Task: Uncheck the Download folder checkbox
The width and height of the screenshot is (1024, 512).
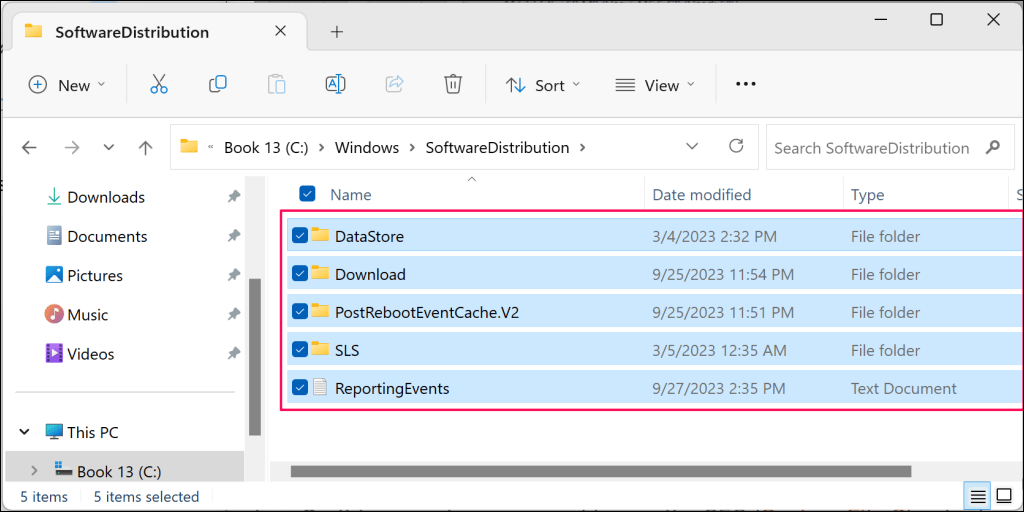Action: [300, 274]
